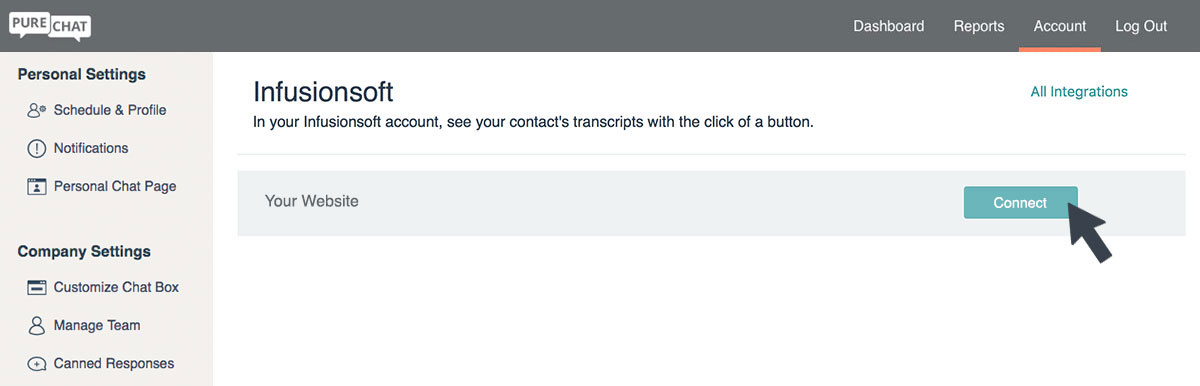The height and width of the screenshot is (386, 1200).
Task: Select the Schedule & Profile person icon
Action: 37,111
